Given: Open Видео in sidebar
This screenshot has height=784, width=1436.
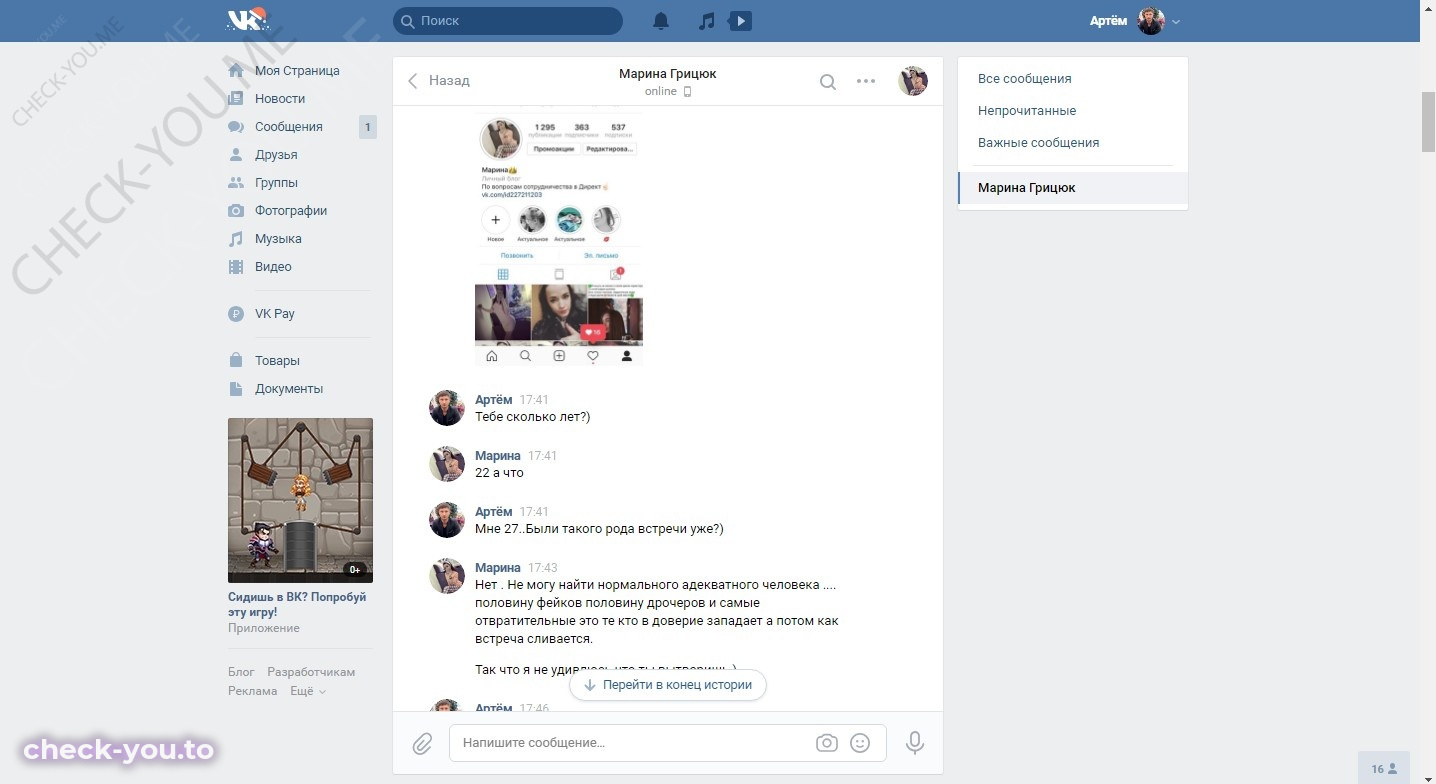Looking at the screenshot, I should (273, 267).
